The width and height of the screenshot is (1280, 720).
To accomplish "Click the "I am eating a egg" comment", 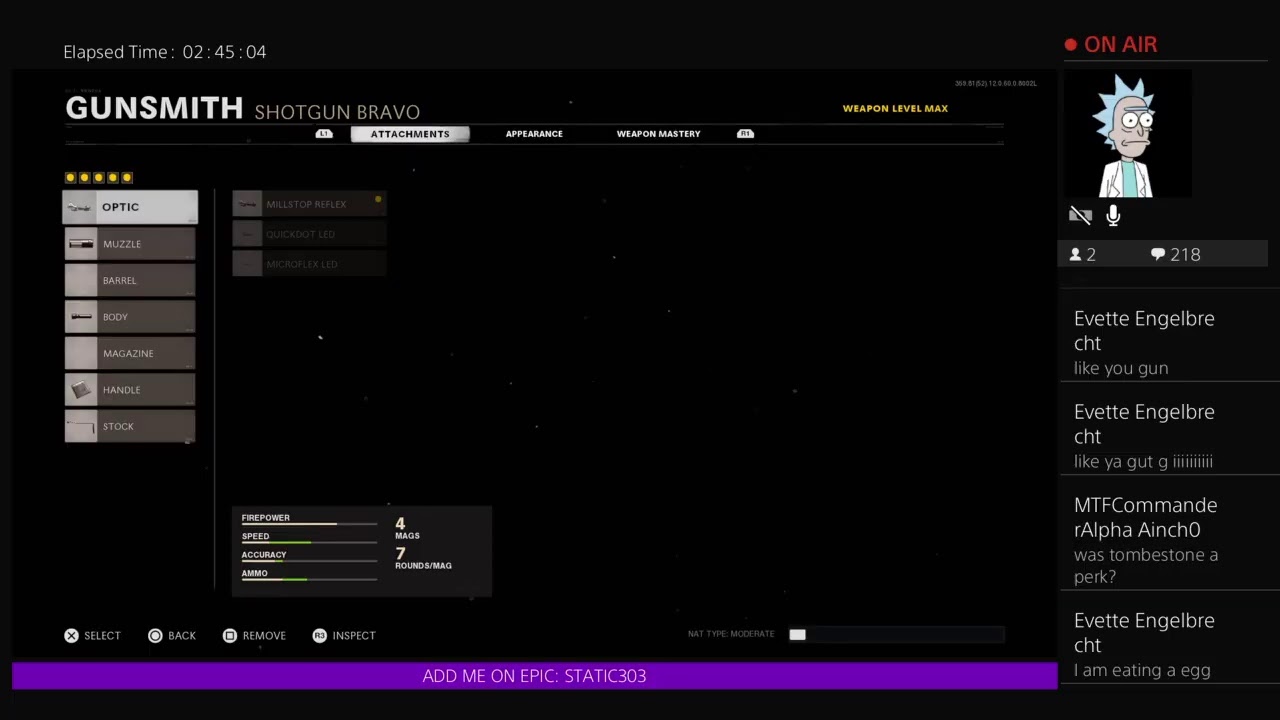I will point(1142,670).
